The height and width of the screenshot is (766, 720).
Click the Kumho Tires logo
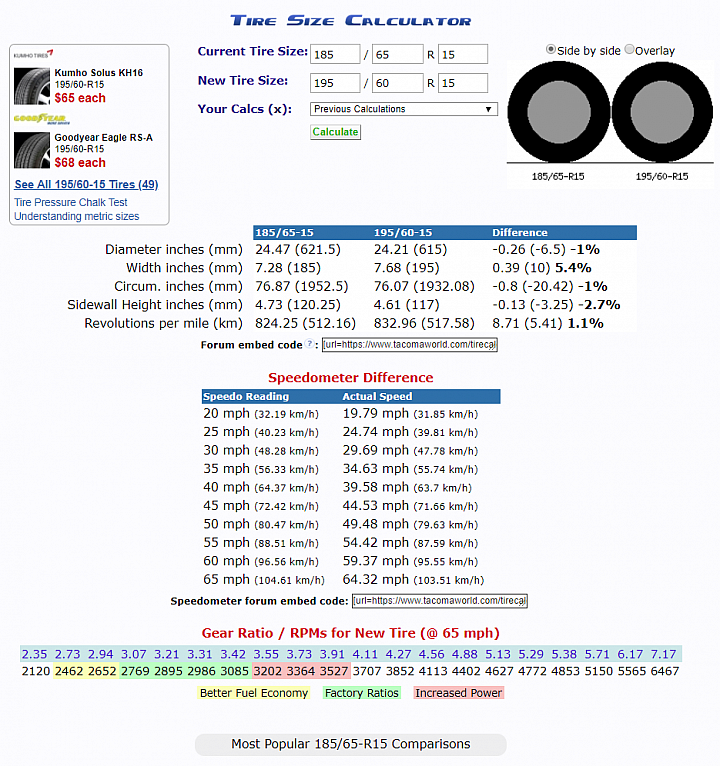[x=33, y=54]
